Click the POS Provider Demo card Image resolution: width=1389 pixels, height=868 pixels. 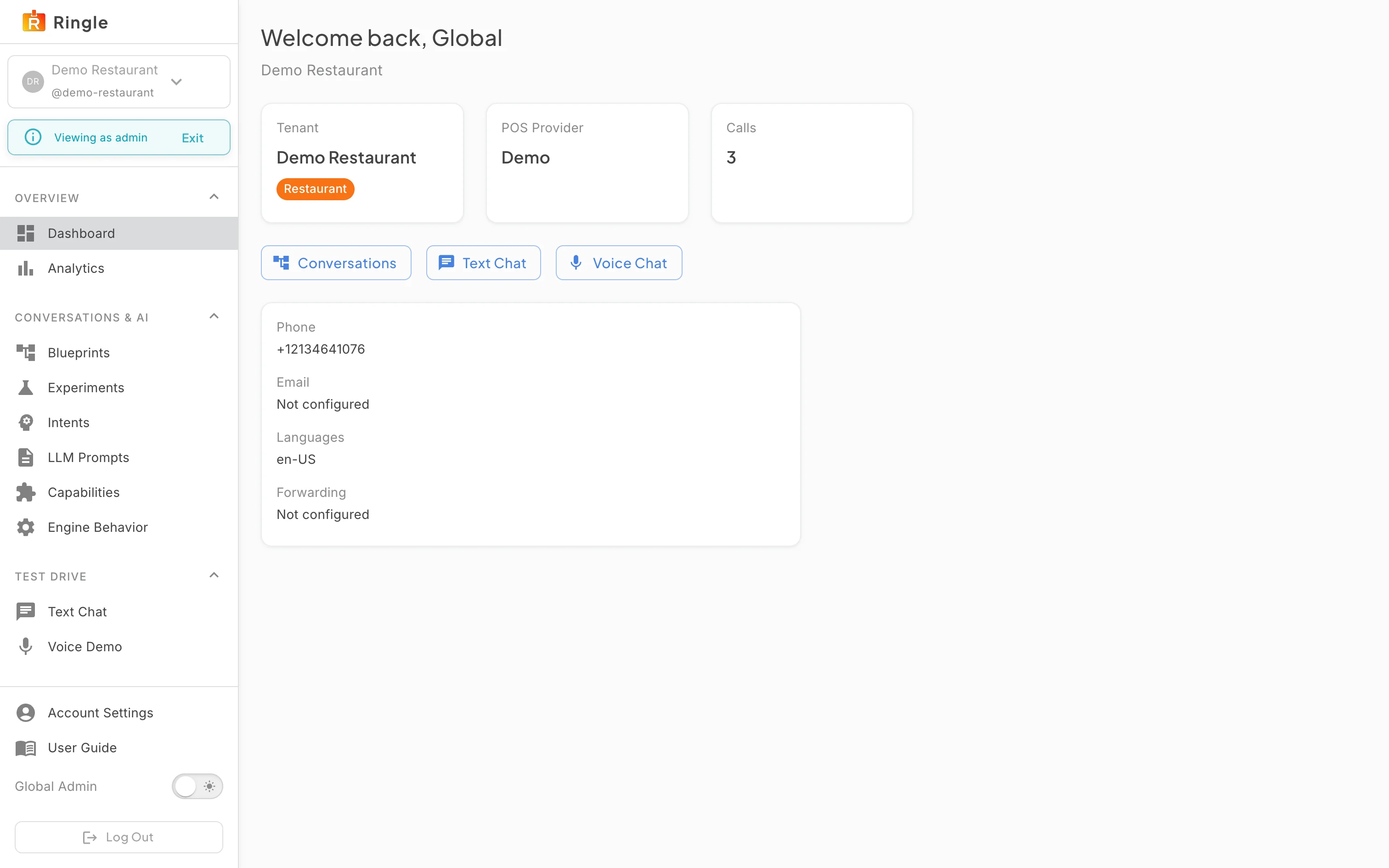coord(587,163)
